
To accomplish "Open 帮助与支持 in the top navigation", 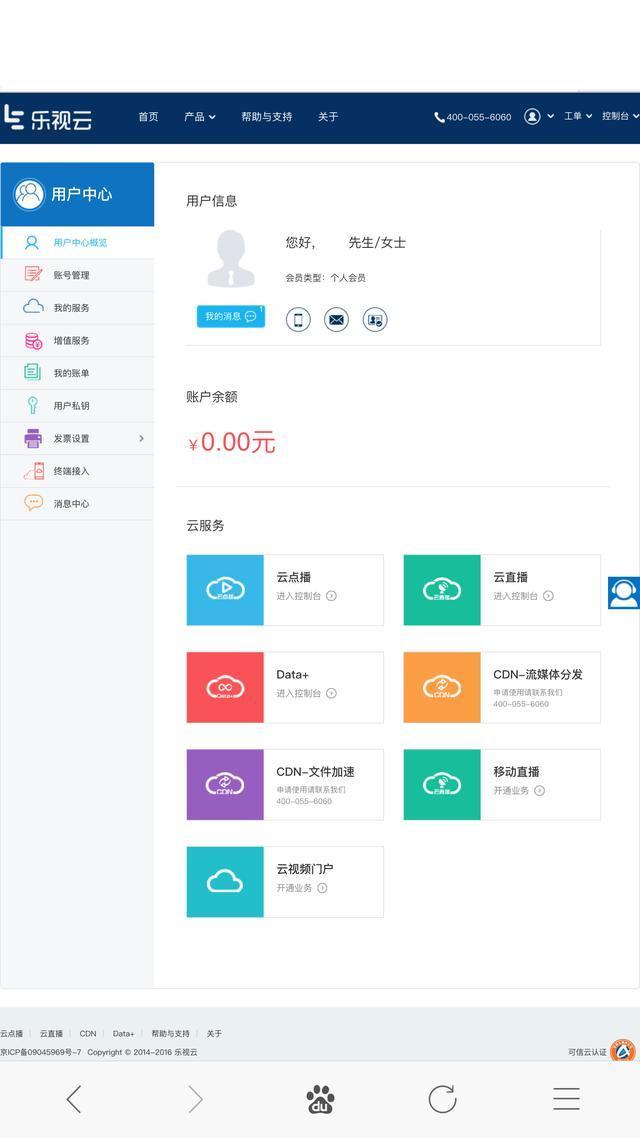I will point(266,117).
